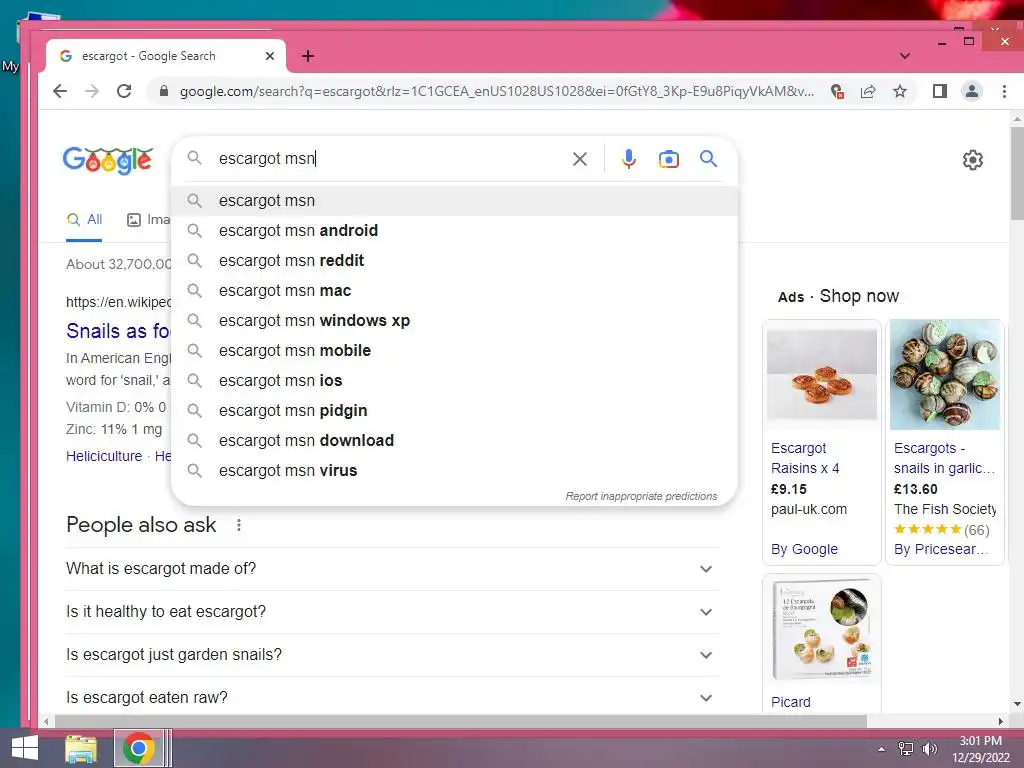Click the 'By Pricesear...' link
The image size is (1024, 768).
[x=941, y=550]
